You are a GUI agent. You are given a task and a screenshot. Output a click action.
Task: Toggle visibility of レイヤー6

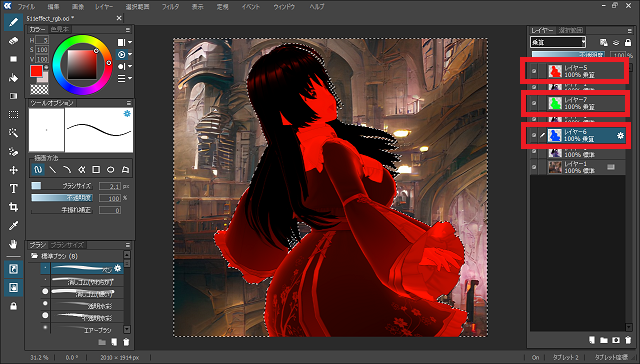coord(534,135)
